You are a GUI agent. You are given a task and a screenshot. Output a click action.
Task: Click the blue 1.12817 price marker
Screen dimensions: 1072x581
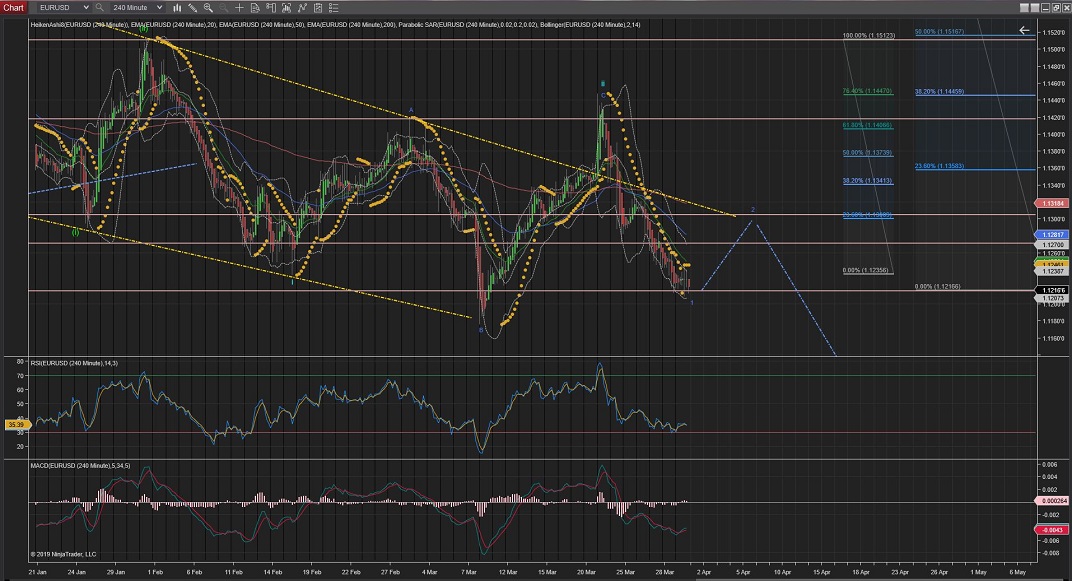[x=1053, y=234]
